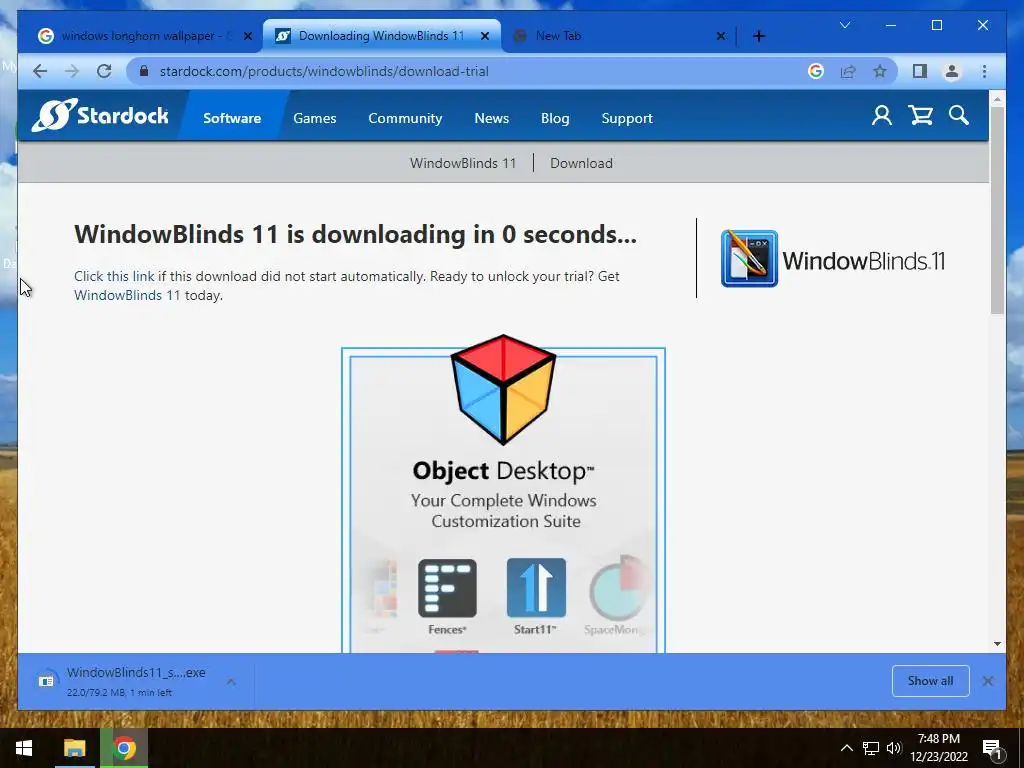Toggle the Chrome side panel icon
The width and height of the screenshot is (1024, 768).
[920, 71]
